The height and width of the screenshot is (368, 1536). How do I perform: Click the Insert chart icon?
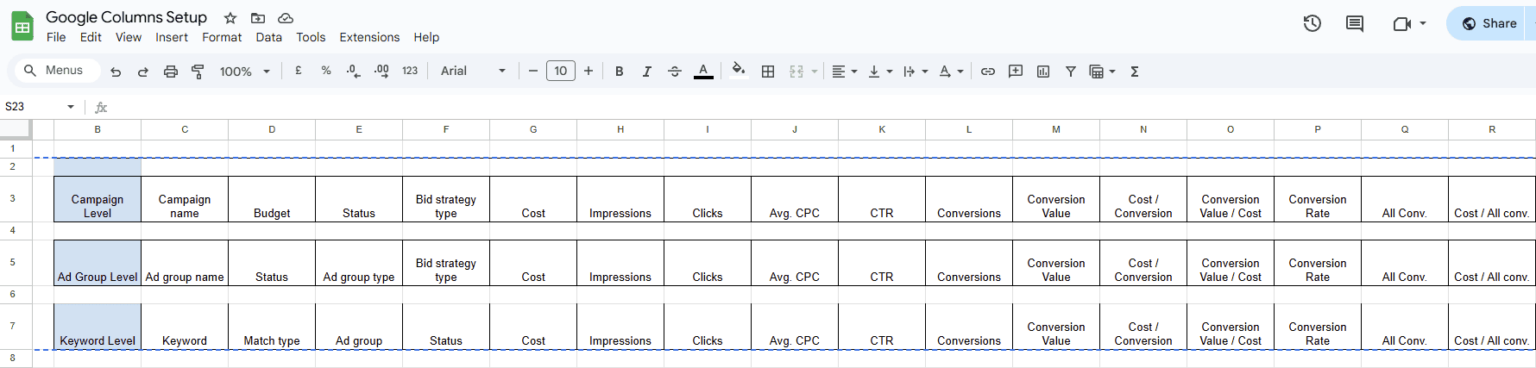point(1043,71)
